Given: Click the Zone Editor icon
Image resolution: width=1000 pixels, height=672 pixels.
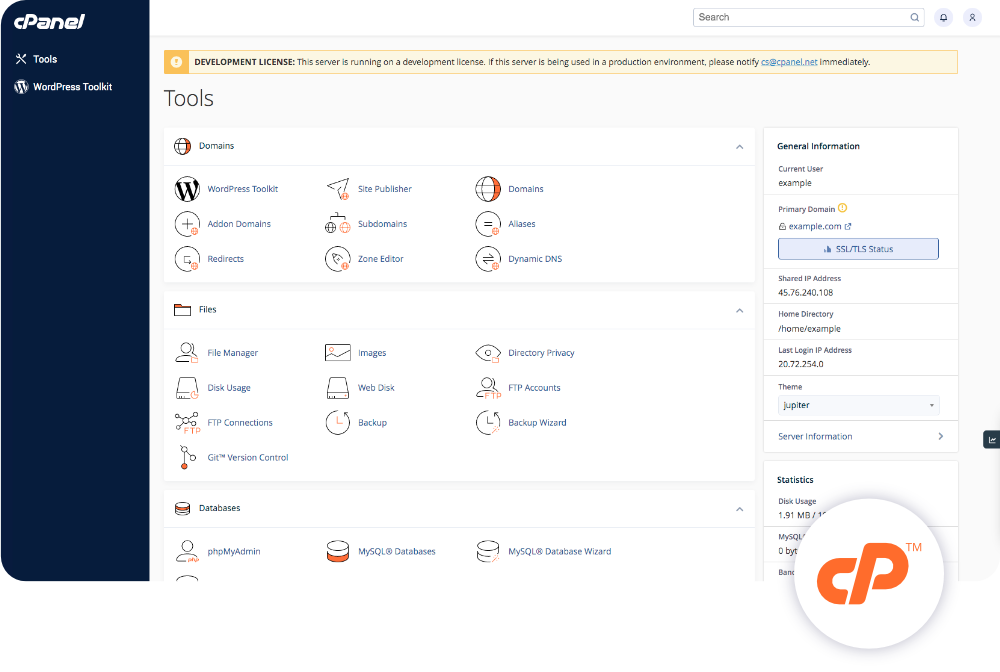Looking at the screenshot, I should 338,259.
